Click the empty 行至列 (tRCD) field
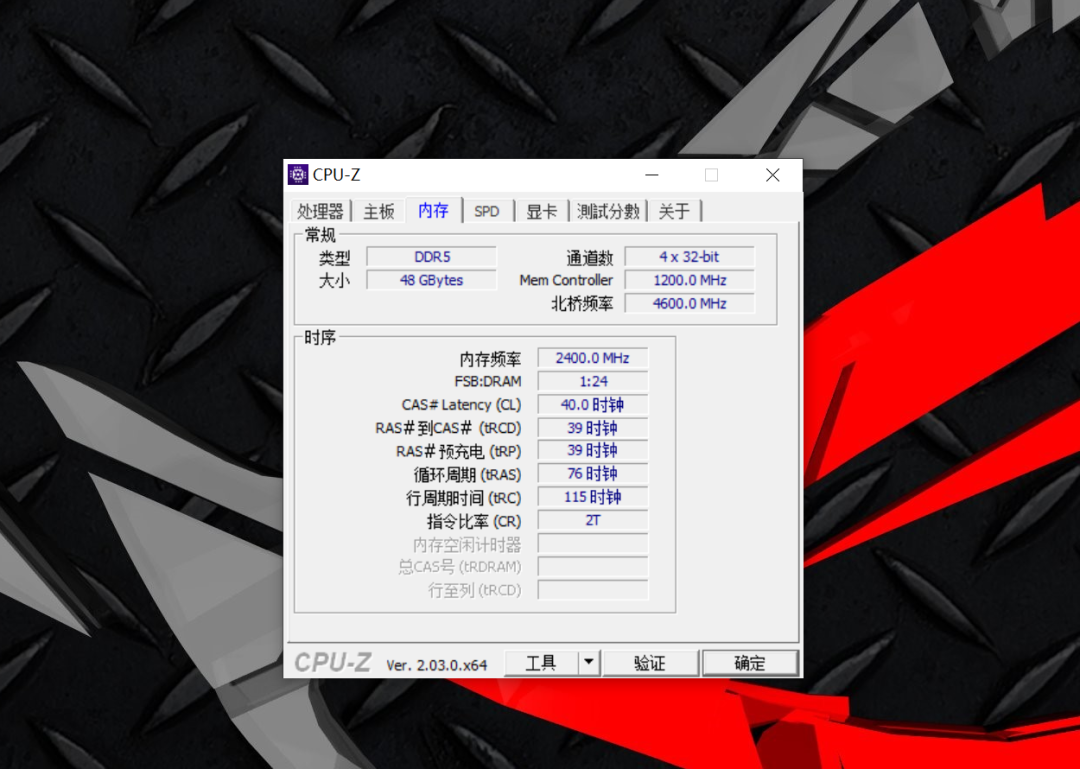Image resolution: width=1080 pixels, height=769 pixels. click(592, 591)
